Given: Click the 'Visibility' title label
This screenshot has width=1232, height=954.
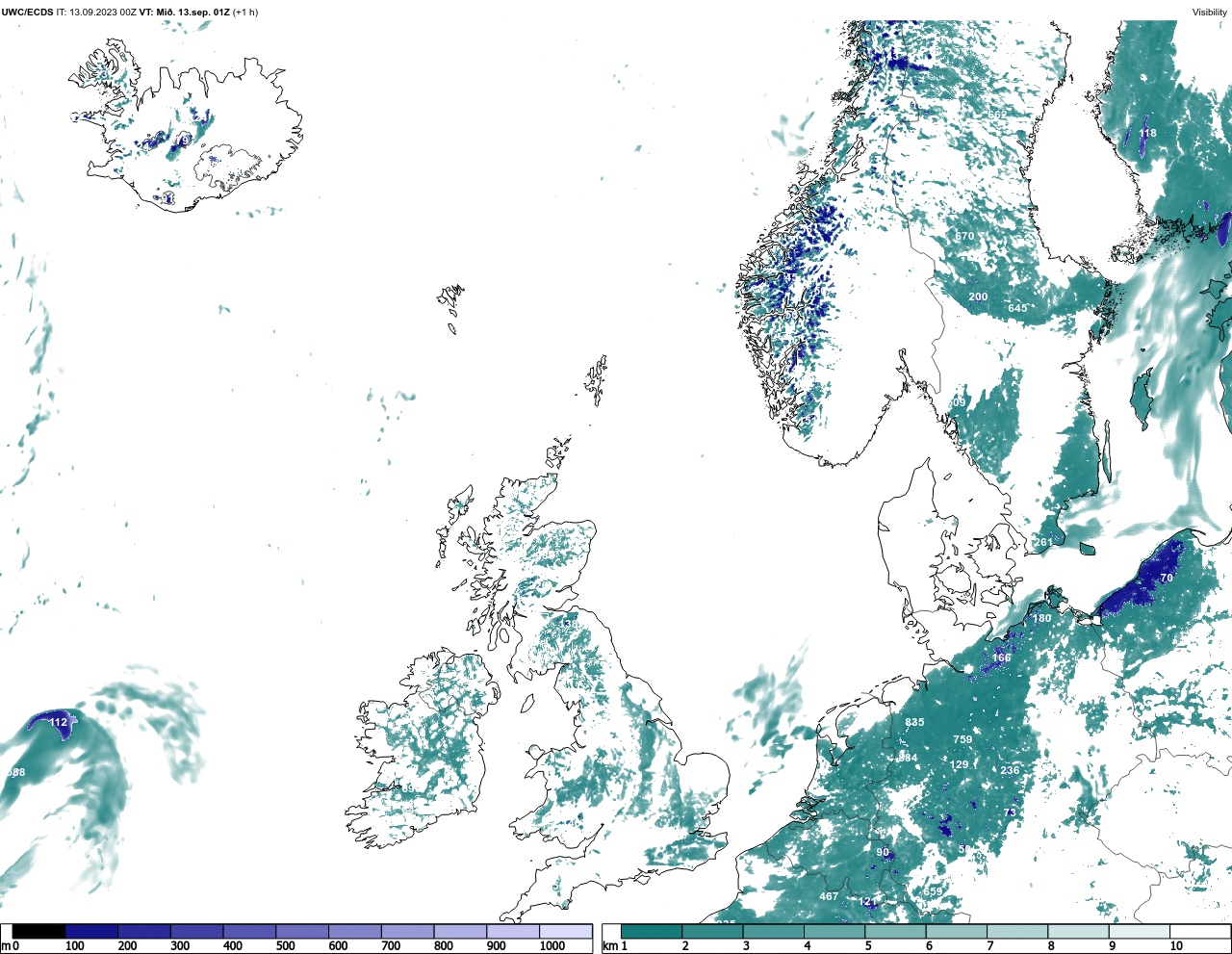Looking at the screenshot, I should (x=1210, y=12).
